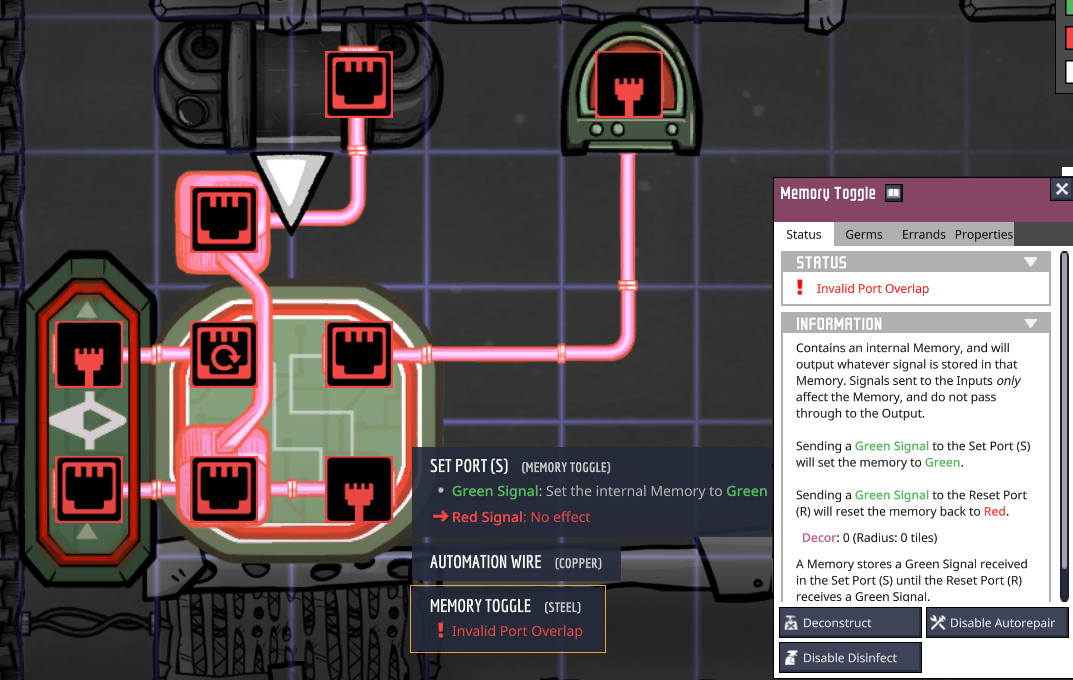Image resolution: width=1073 pixels, height=680 pixels.
Task: Collapse the STATUS section arrow
Action: [1030, 262]
